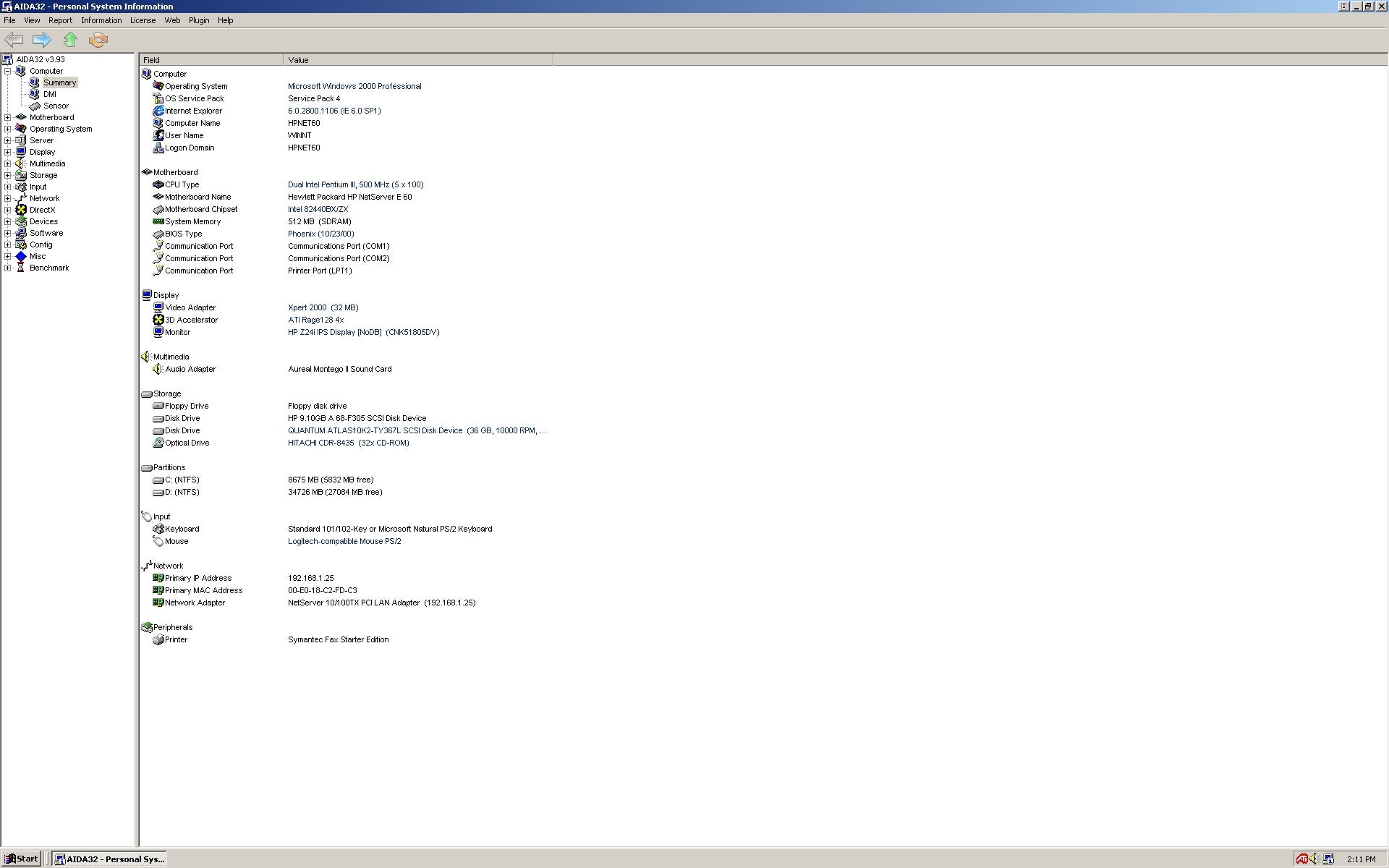Screen dimensions: 1389x868
Task: Click the Microsoft Windows 2000 Professional value
Action: [x=354, y=86]
